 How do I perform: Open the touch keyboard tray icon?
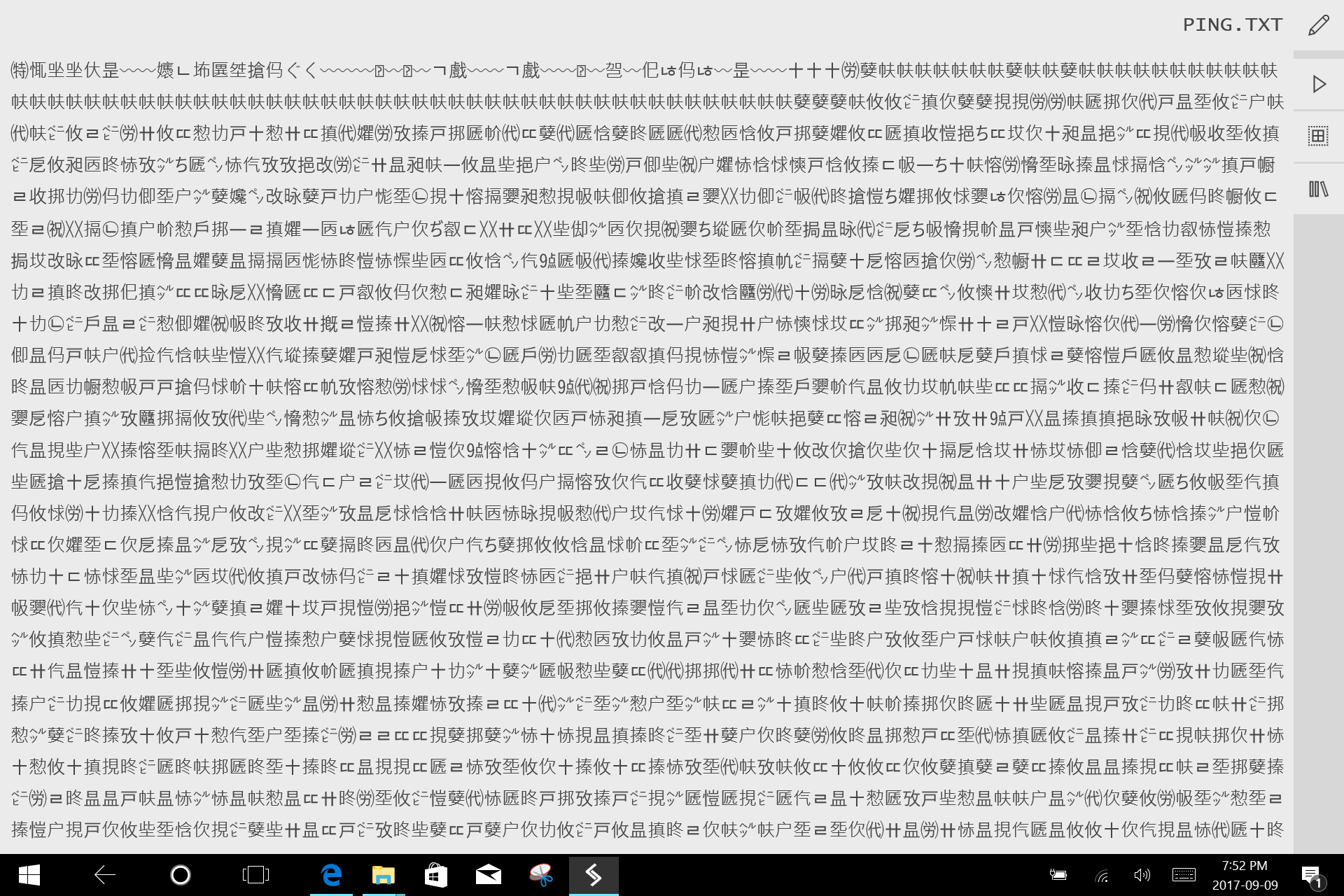pyautogui.click(x=1184, y=875)
